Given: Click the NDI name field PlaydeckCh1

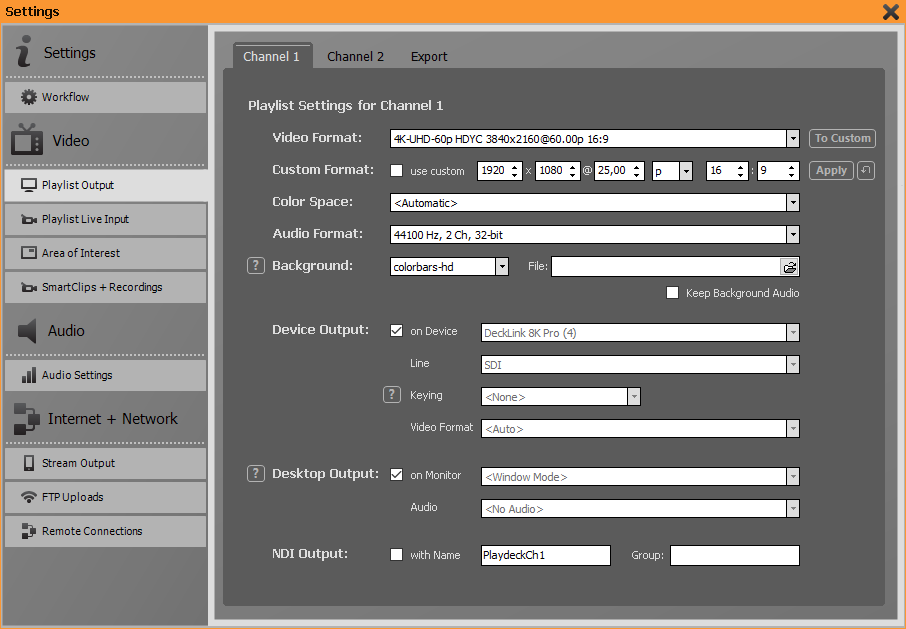Looking at the screenshot, I should click(x=545, y=555).
